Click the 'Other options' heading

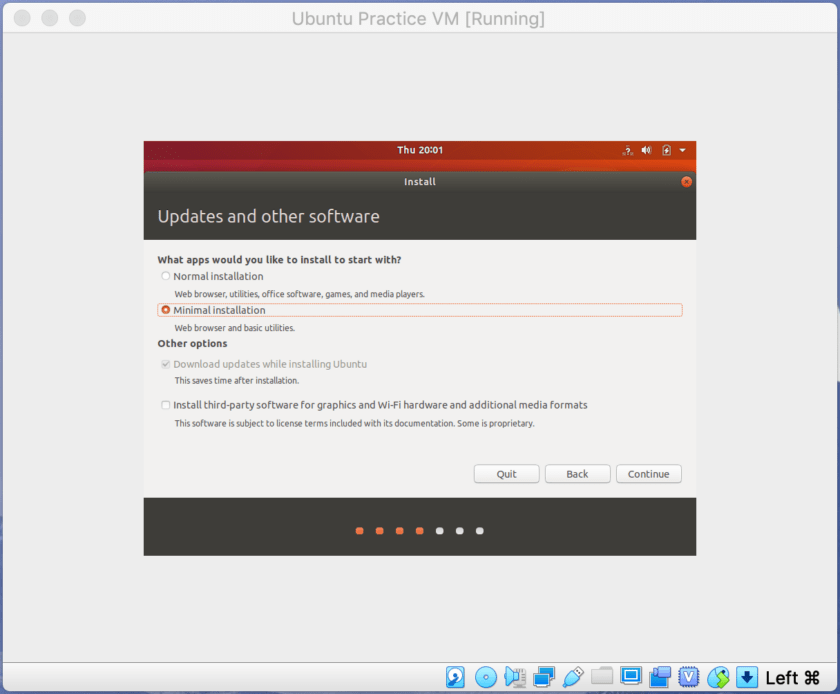192,344
